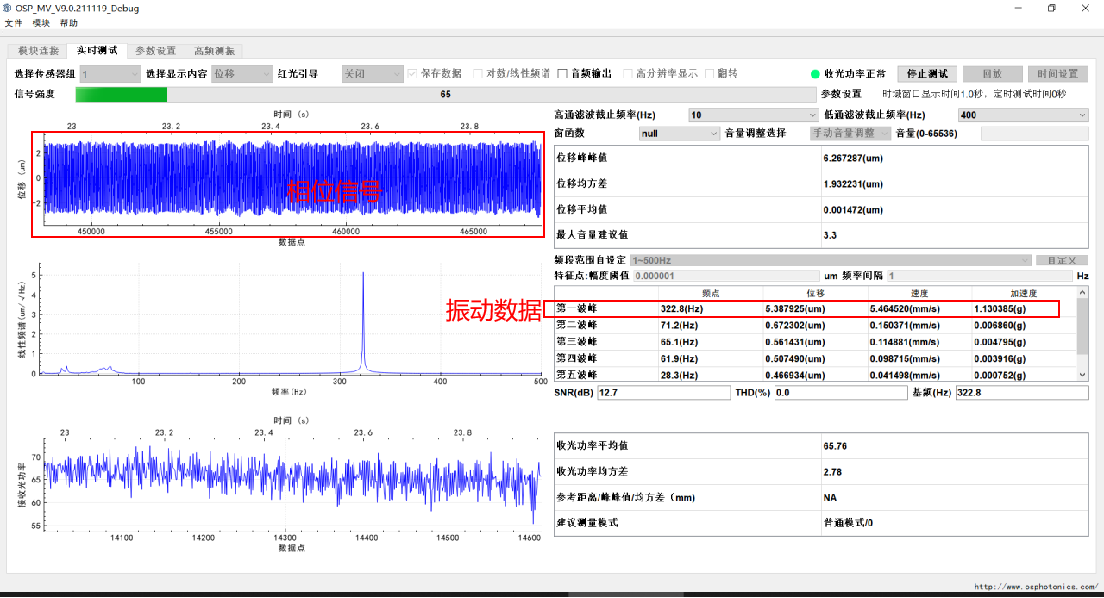The image size is (1104, 598).
Task: Open the 窗函数 dropdown set to null
Action: [679, 133]
